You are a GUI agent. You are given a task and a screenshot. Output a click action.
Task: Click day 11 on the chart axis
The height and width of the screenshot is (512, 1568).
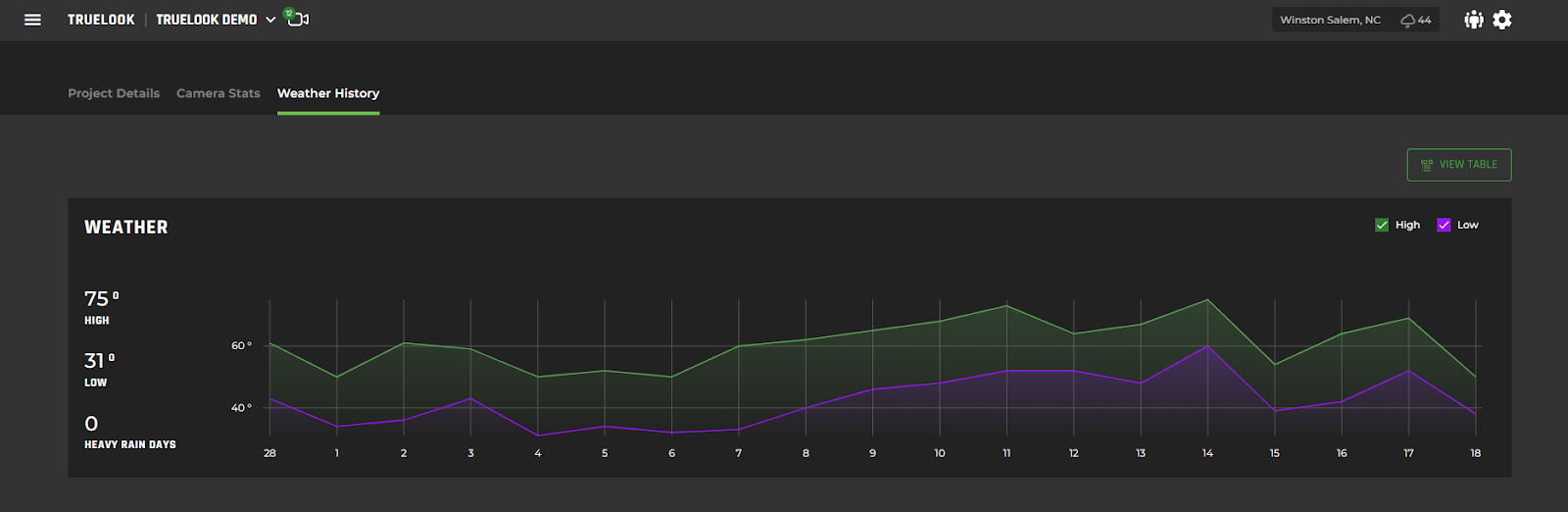(x=1006, y=453)
